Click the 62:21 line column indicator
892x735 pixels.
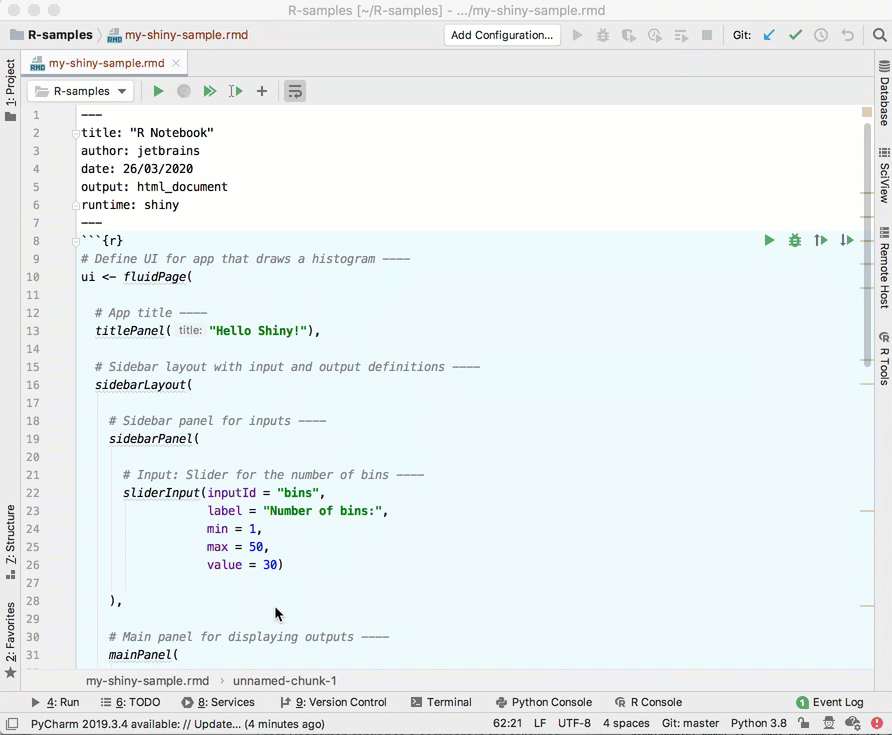click(x=507, y=723)
